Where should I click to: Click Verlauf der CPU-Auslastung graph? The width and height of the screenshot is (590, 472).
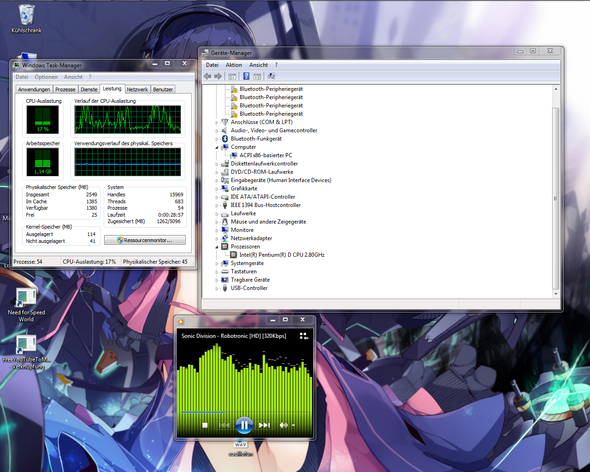pyautogui.click(x=128, y=119)
